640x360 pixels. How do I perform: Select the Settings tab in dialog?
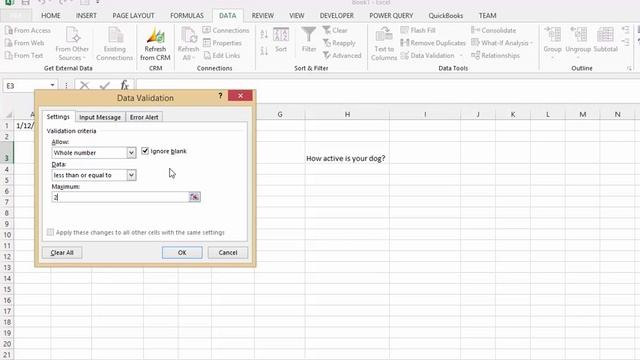tap(58, 117)
